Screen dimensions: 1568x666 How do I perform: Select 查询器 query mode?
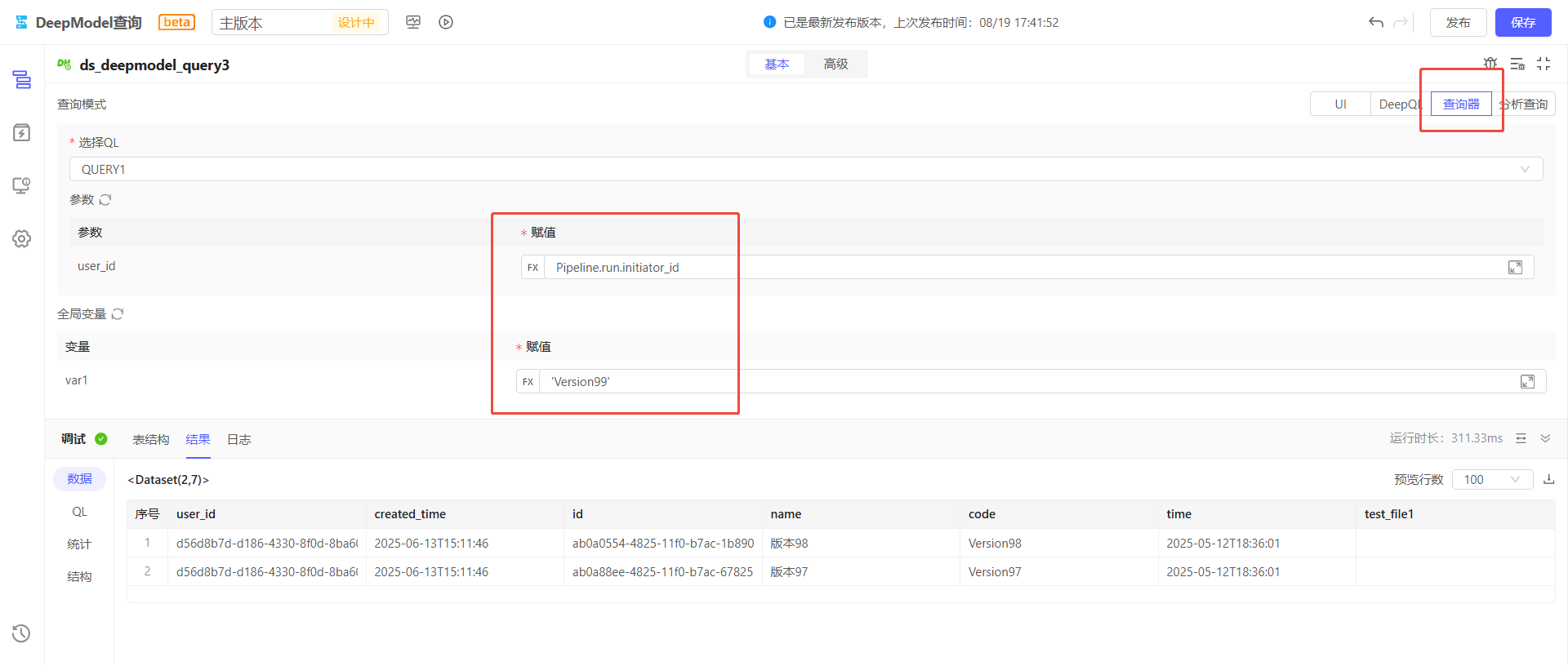(1461, 104)
